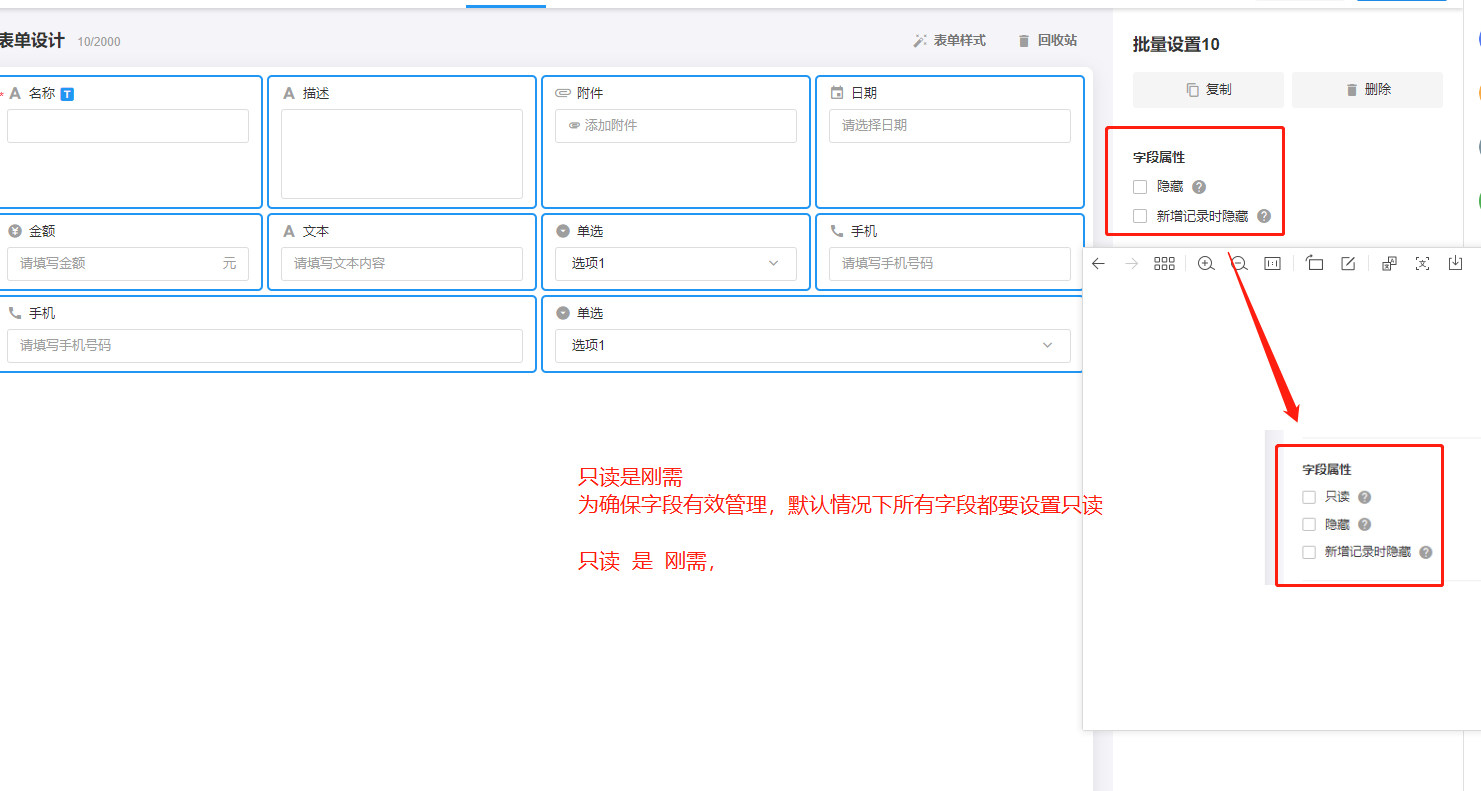Screen dimensions: 1481x791
Task: Click the back arrow in image viewer toolbar
Action: point(1098,264)
